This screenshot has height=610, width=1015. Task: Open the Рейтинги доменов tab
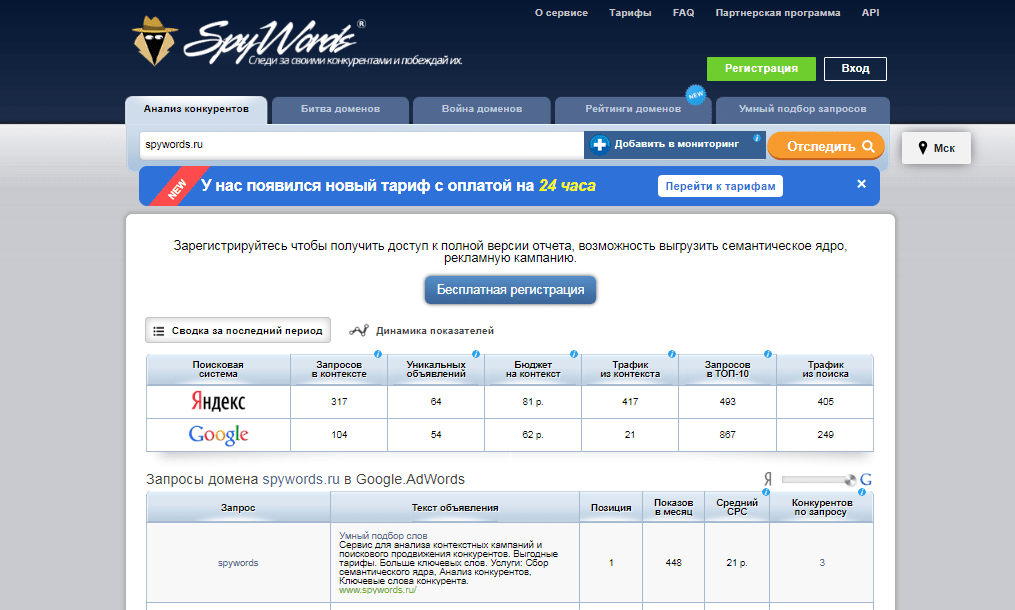[x=633, y=109]
